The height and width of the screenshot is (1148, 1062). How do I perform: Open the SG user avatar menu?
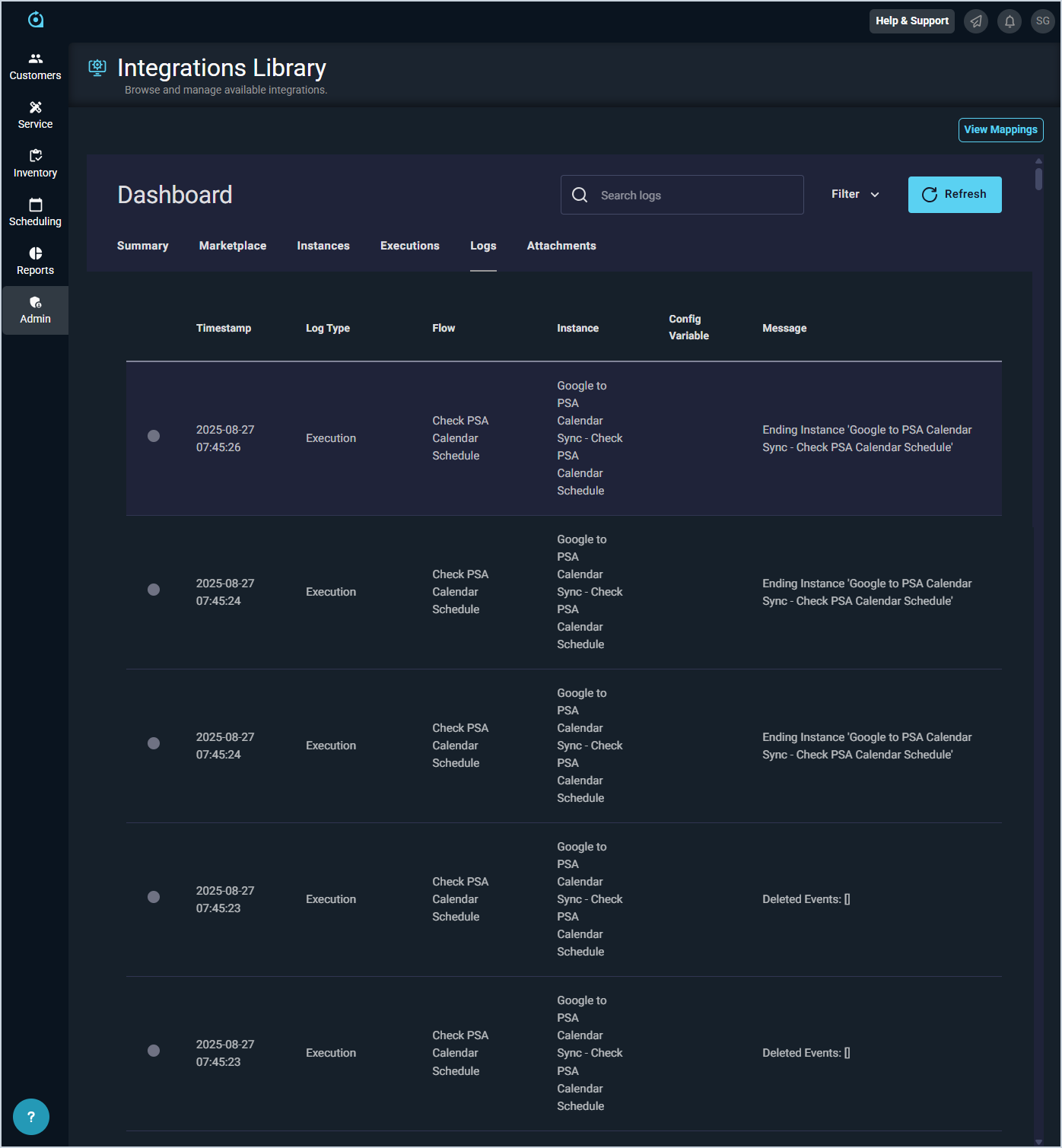[1042, 21]
